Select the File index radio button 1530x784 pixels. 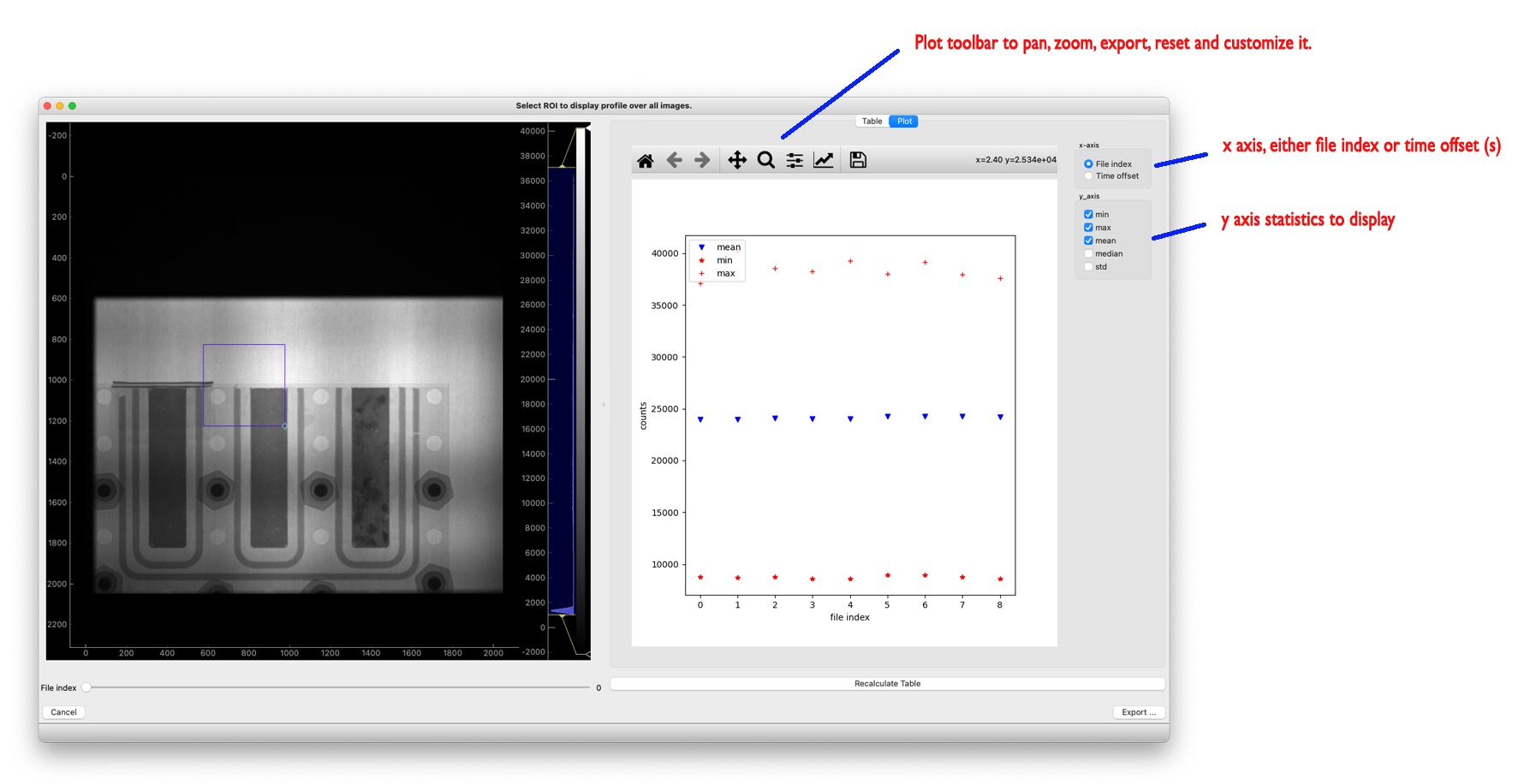click(1088, 164)
